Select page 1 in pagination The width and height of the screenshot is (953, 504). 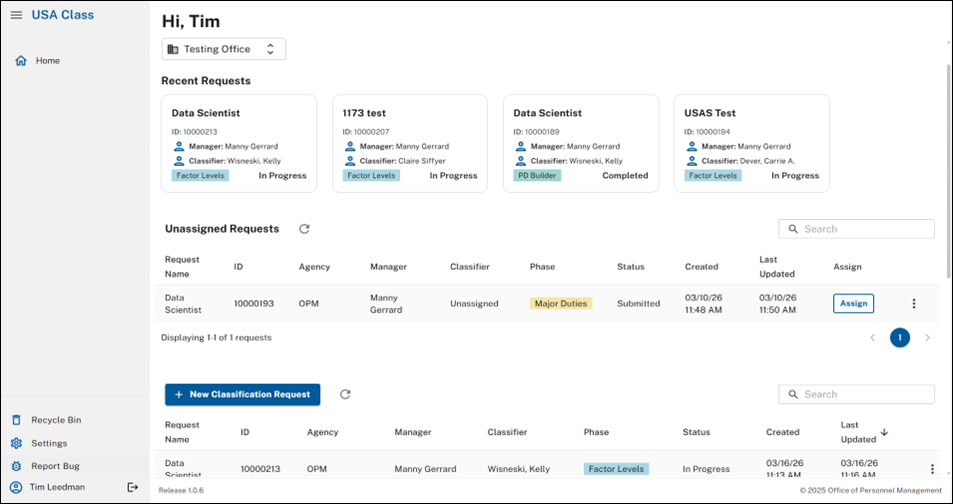[900, 337]
